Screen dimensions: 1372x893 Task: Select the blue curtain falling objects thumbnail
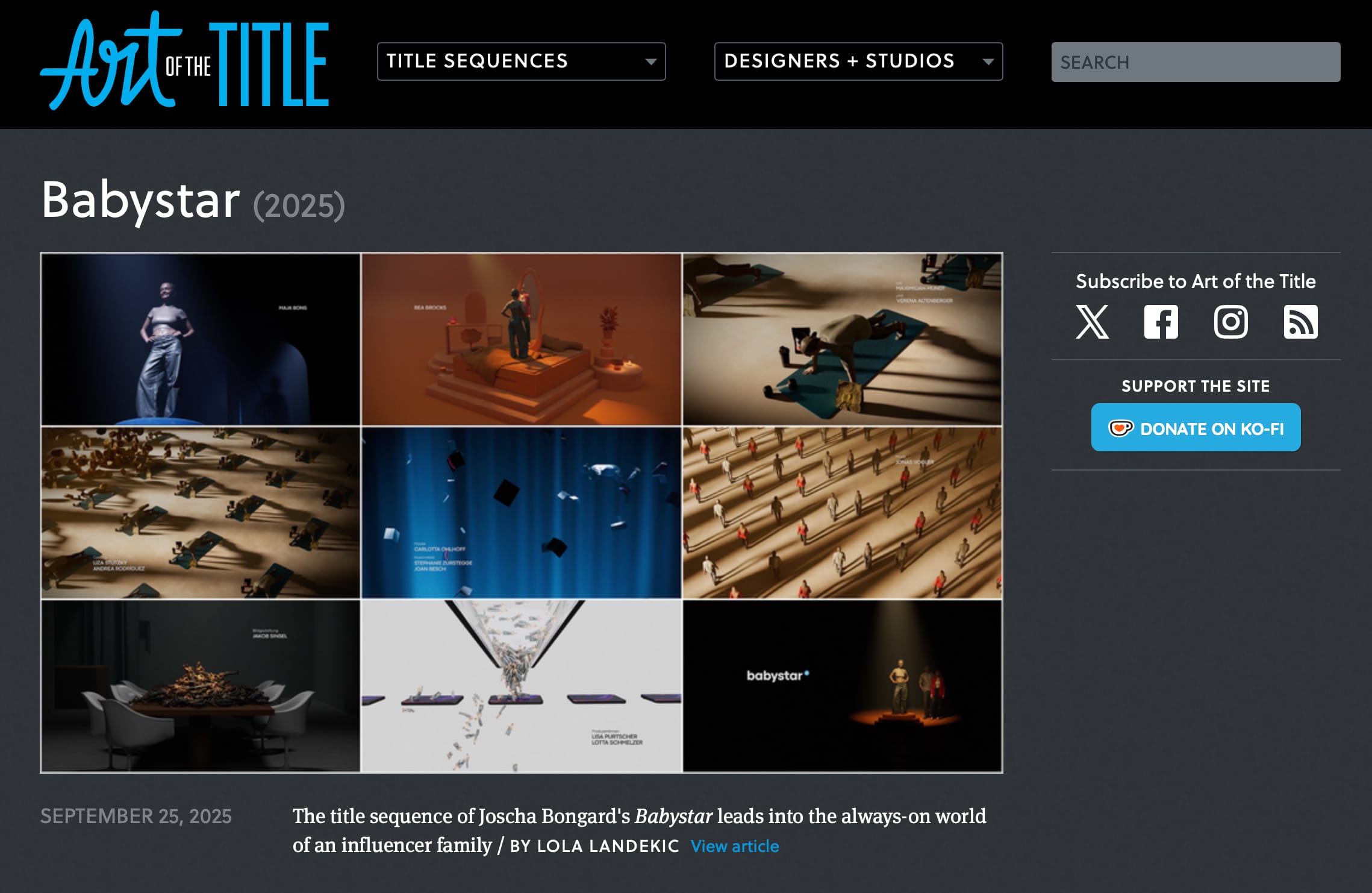[x=522, y=513]
